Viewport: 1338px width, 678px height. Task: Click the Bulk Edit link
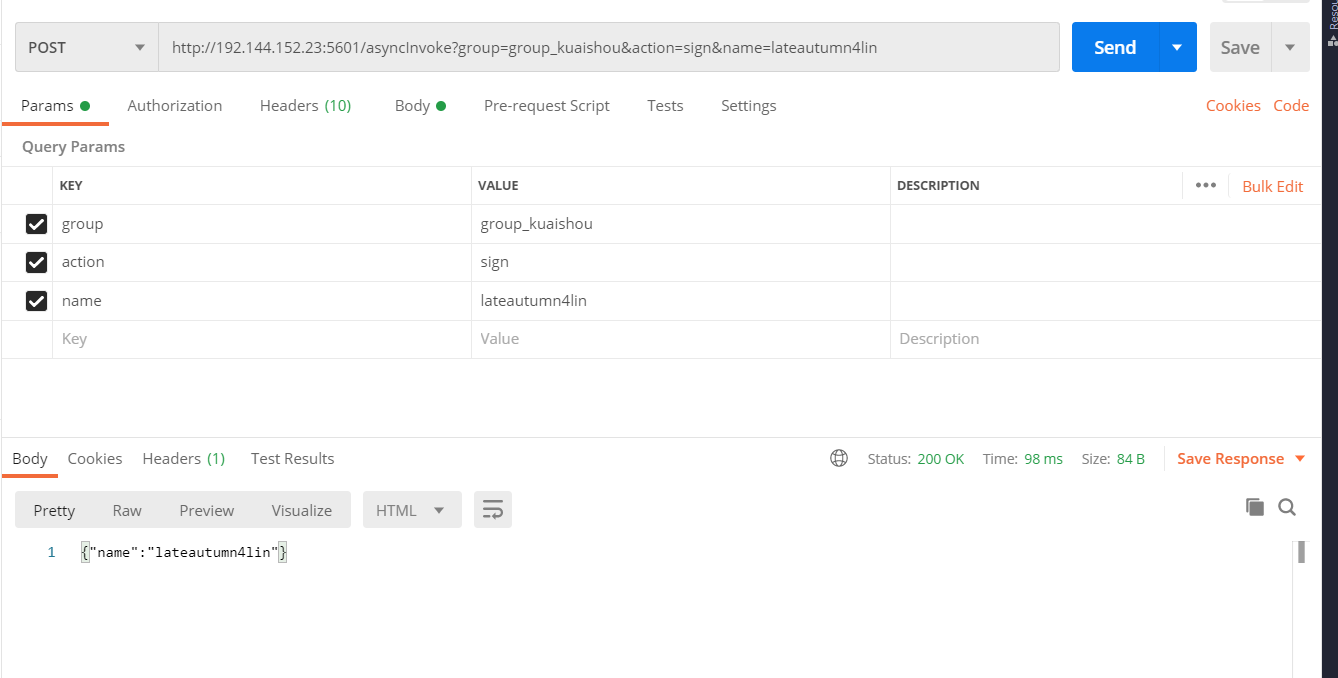[1272, 186]
